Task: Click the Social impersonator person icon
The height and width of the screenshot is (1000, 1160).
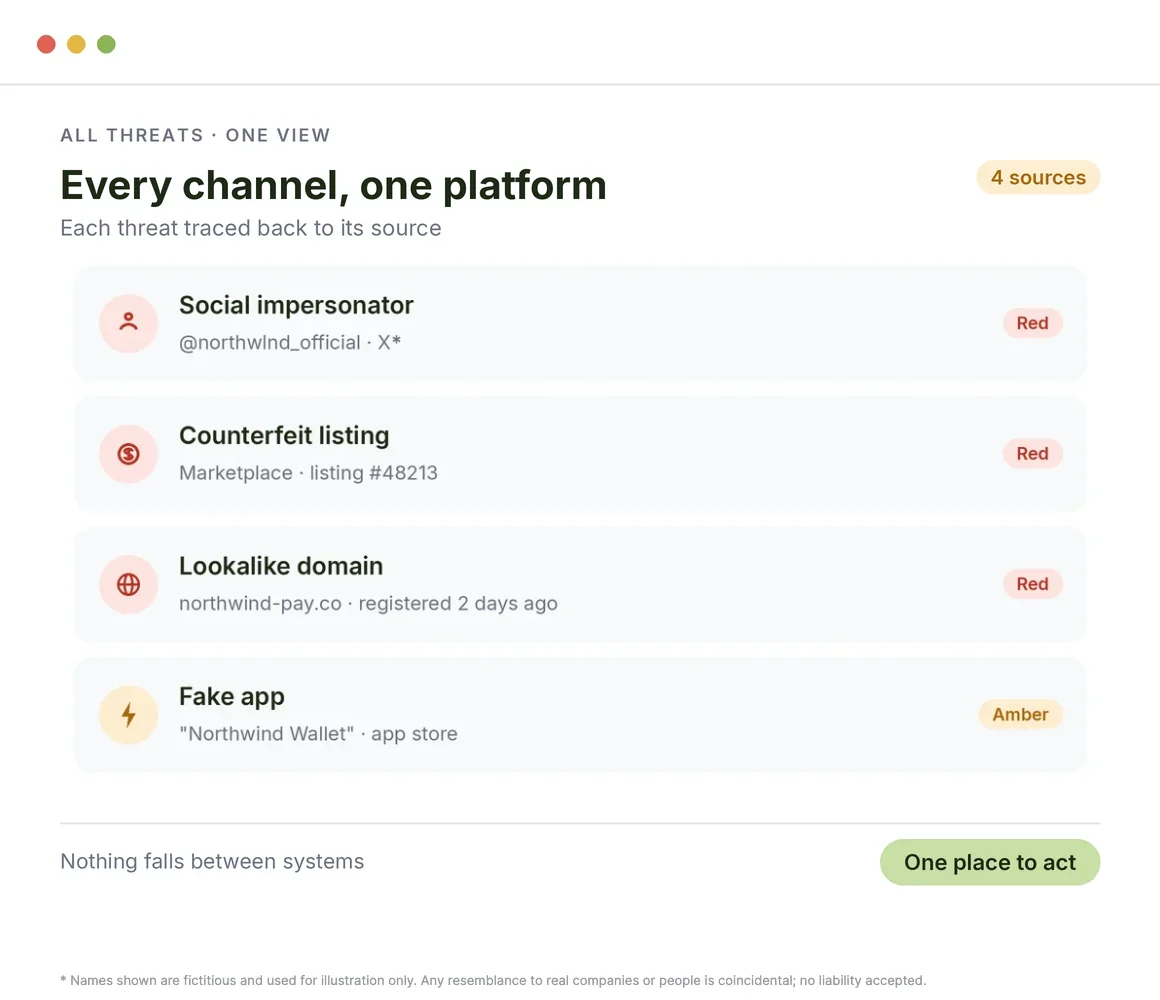Action: click(129, 323)
